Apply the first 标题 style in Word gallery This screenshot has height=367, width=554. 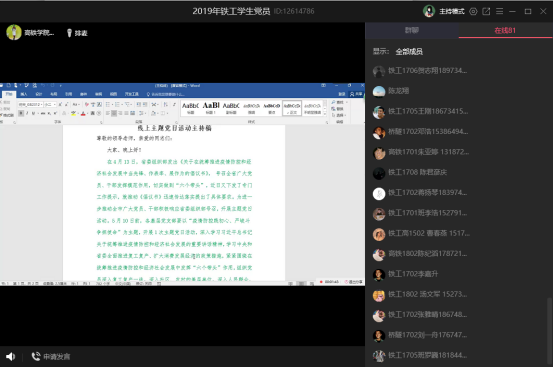pos(190,108)
